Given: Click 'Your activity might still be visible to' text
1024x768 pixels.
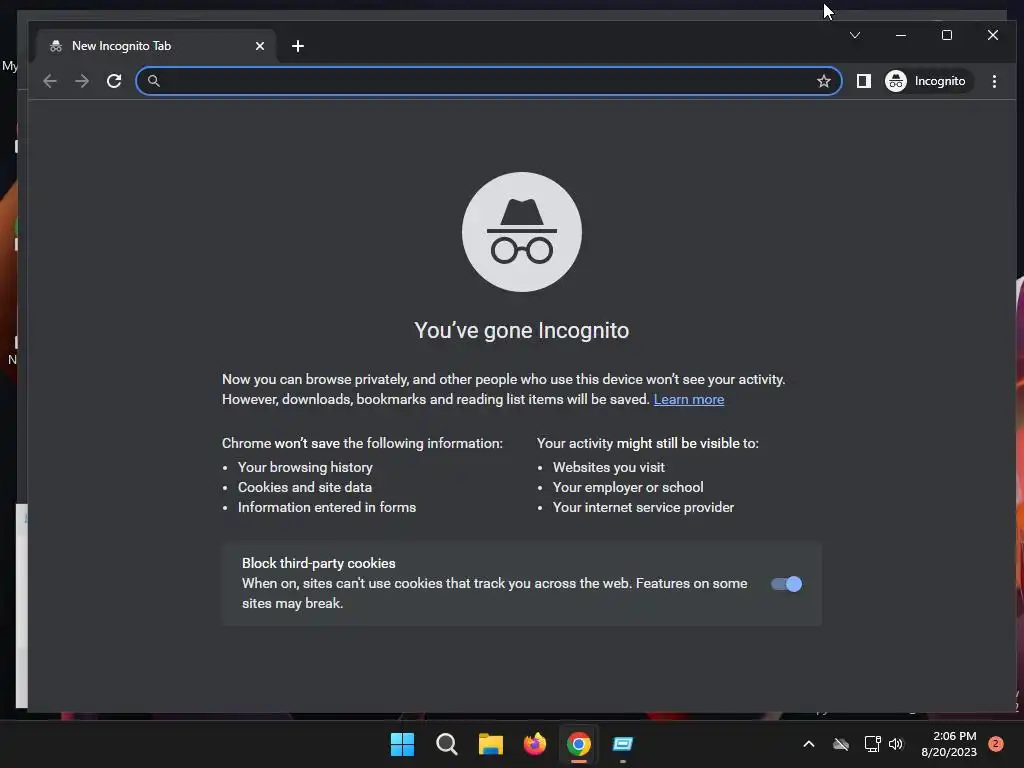Looking at the screenshot, I should 648,443.
